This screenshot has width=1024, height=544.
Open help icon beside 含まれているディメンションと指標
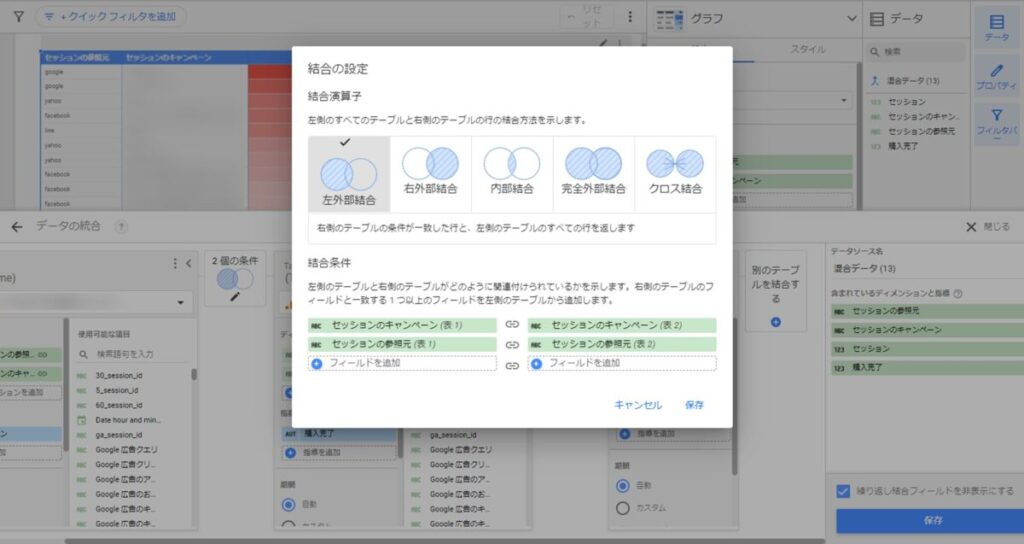click(x=957, y=294)
